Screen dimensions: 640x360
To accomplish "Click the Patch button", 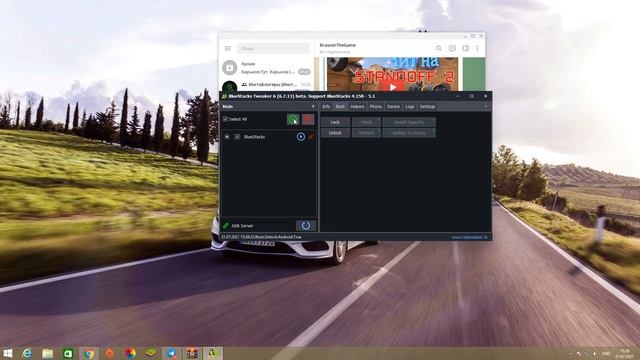I will (366, 122).
